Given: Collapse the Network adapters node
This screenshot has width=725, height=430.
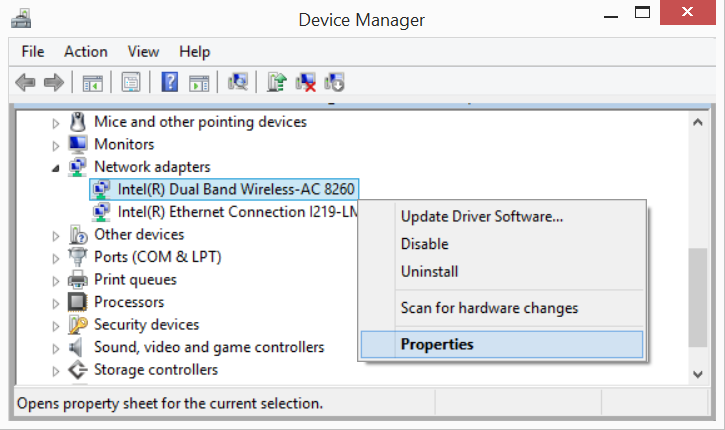Looking at the screenshot, I should click(56, 168).
